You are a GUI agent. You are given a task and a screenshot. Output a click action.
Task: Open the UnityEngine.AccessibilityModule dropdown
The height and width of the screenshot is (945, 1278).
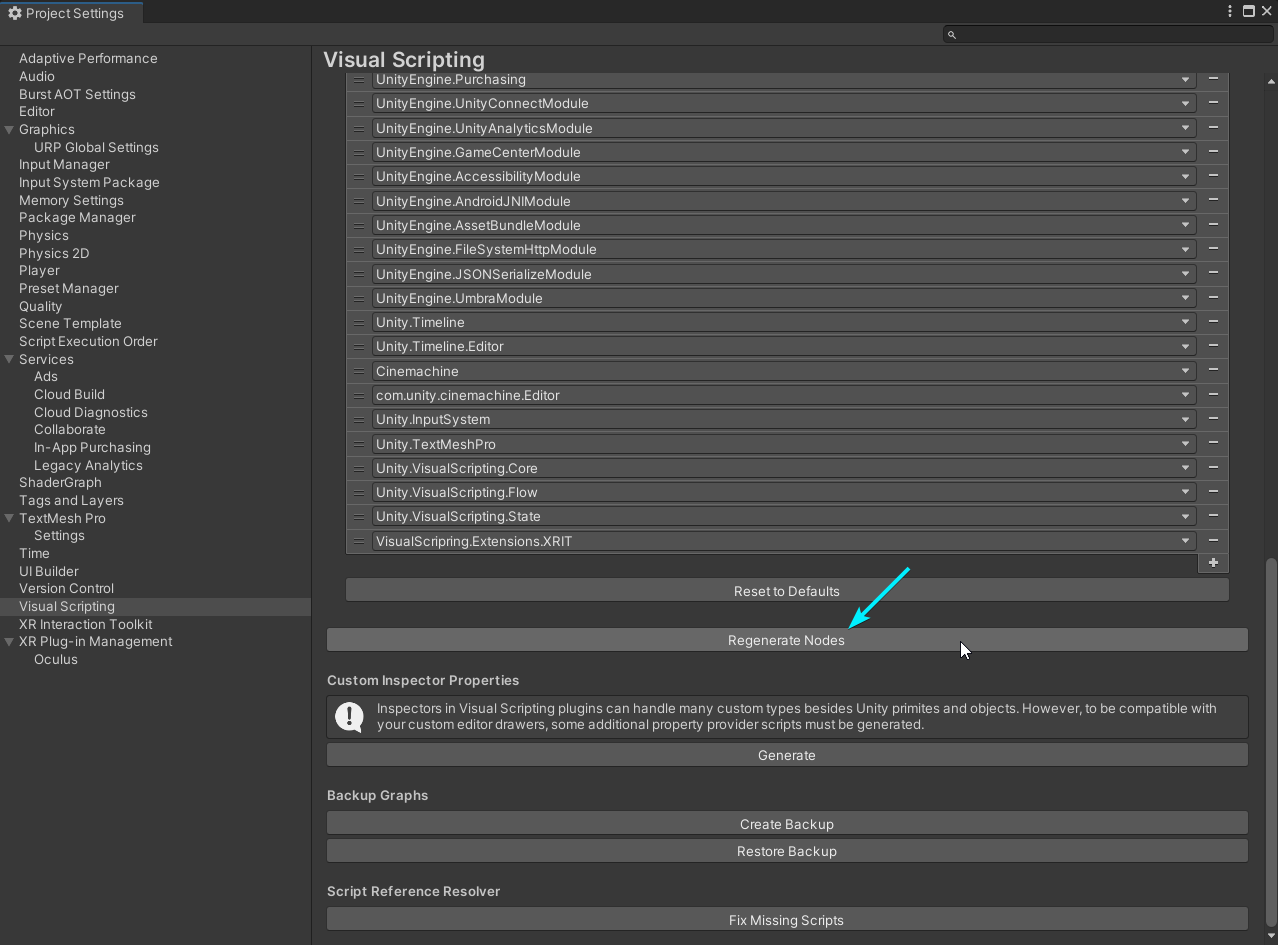785,176
